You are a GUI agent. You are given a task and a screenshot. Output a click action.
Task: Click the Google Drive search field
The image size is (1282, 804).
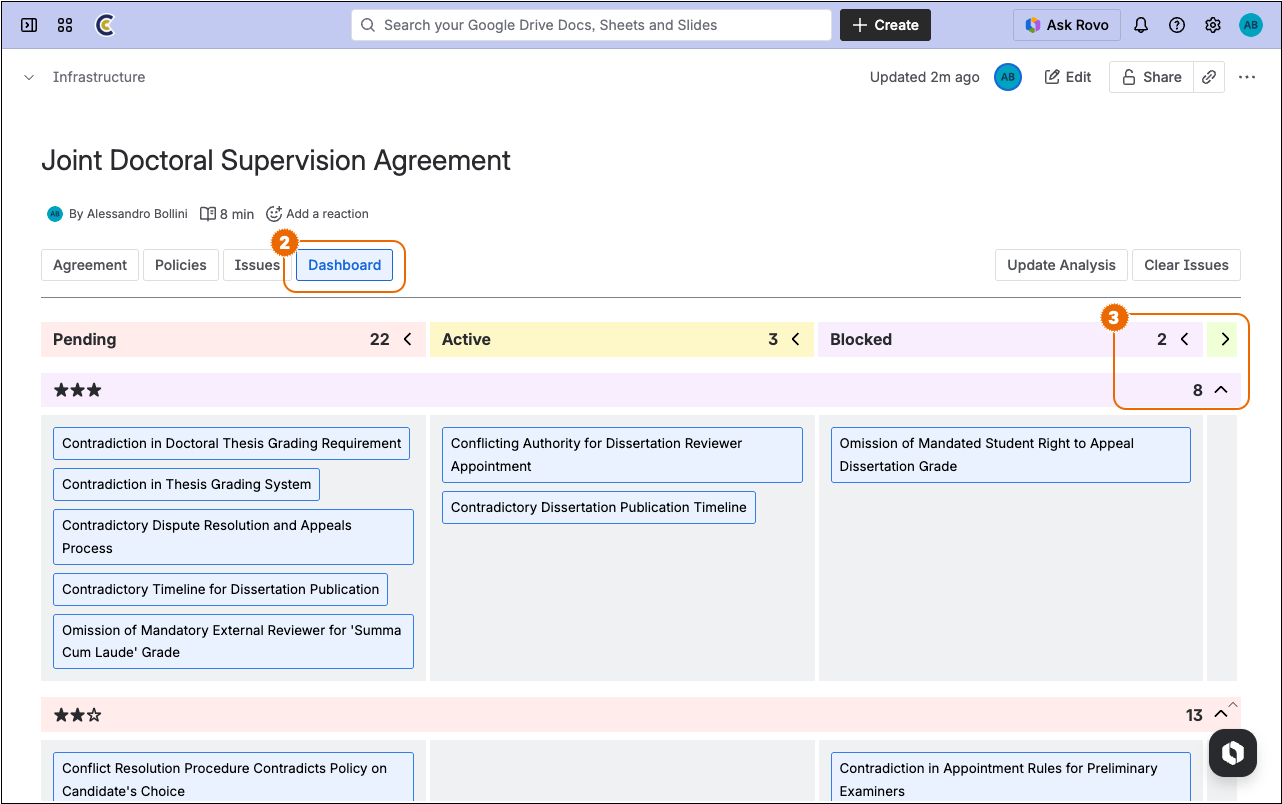pyautogui.click(x=591, y=25)
